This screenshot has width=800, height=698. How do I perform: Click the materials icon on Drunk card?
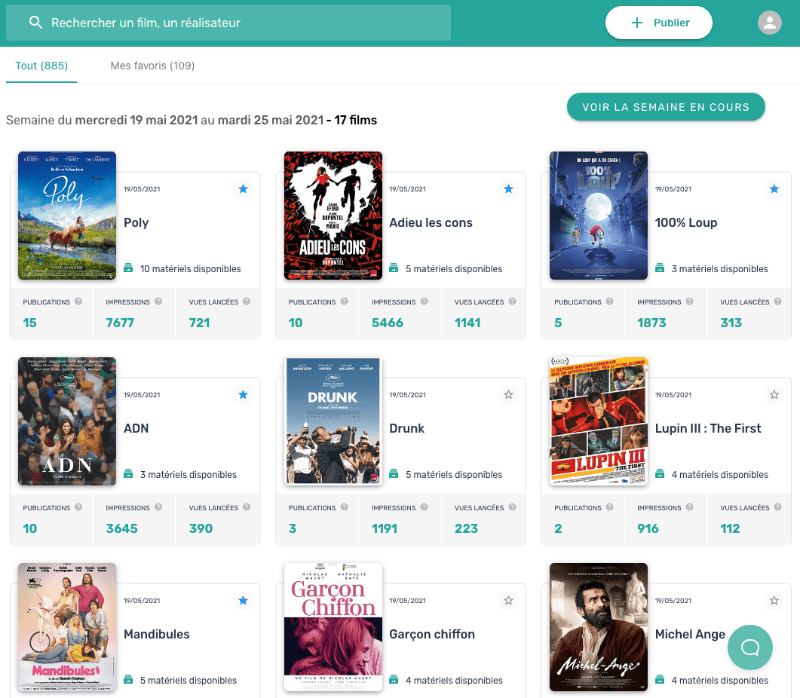(394, 474)
